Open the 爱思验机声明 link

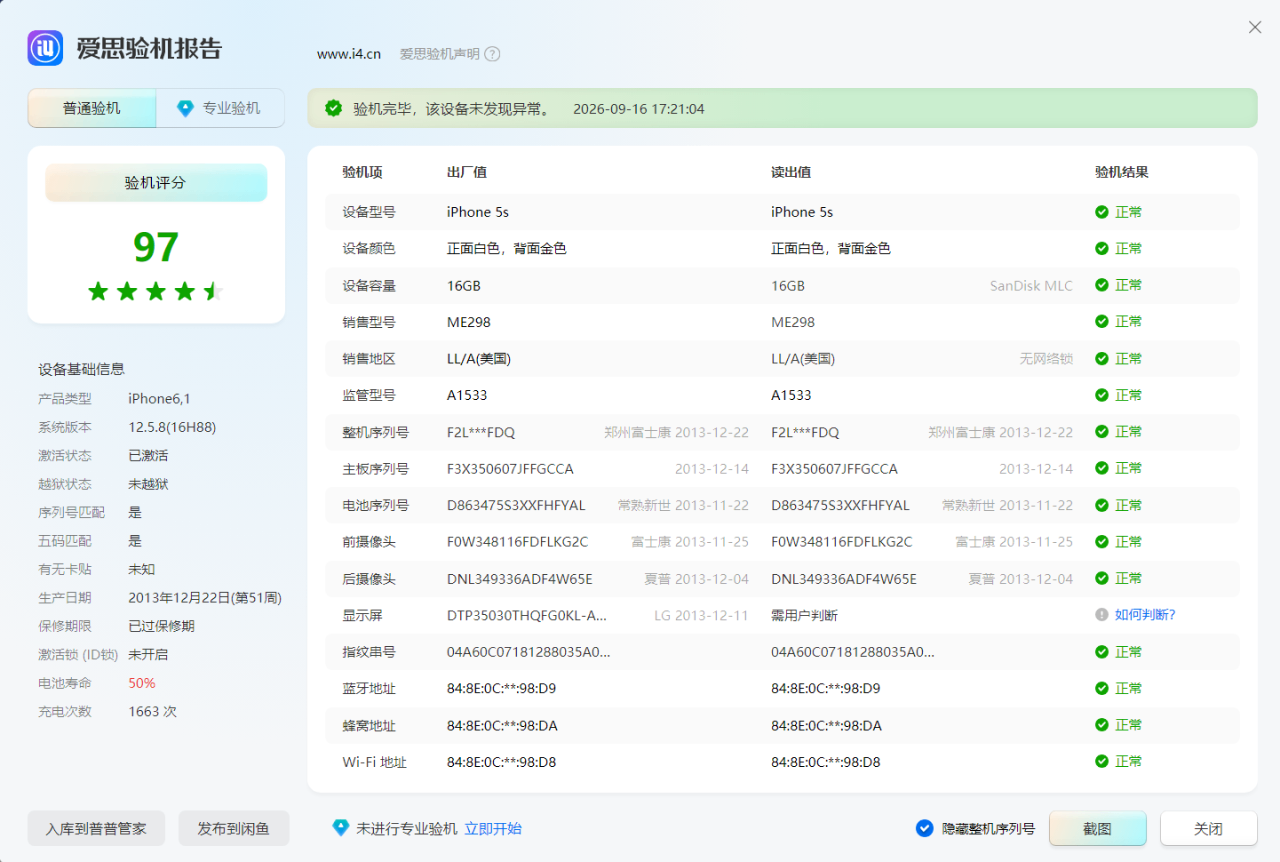[440, 54]
